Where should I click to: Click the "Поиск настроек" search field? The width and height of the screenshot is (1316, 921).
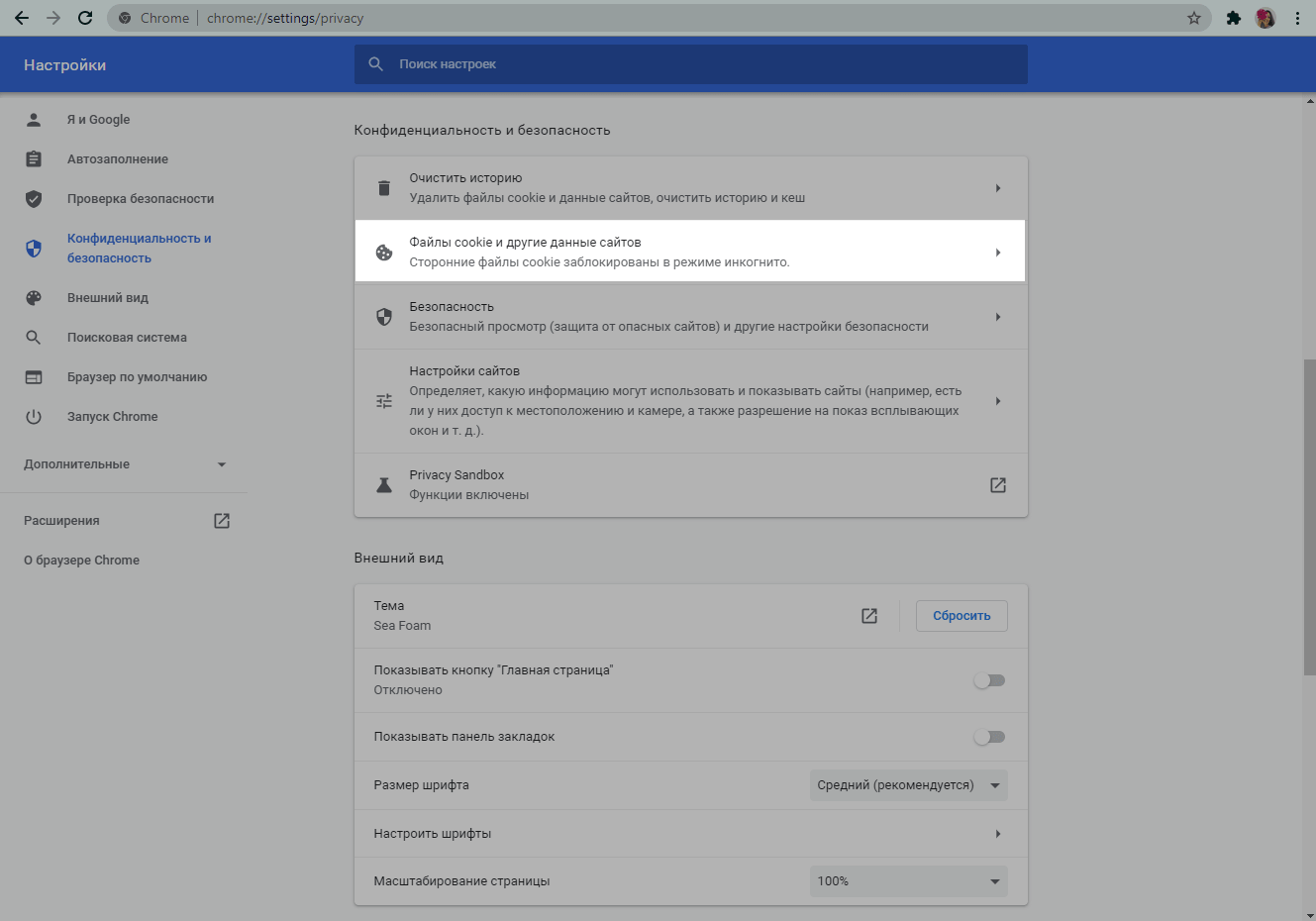[x=690, y=64]
